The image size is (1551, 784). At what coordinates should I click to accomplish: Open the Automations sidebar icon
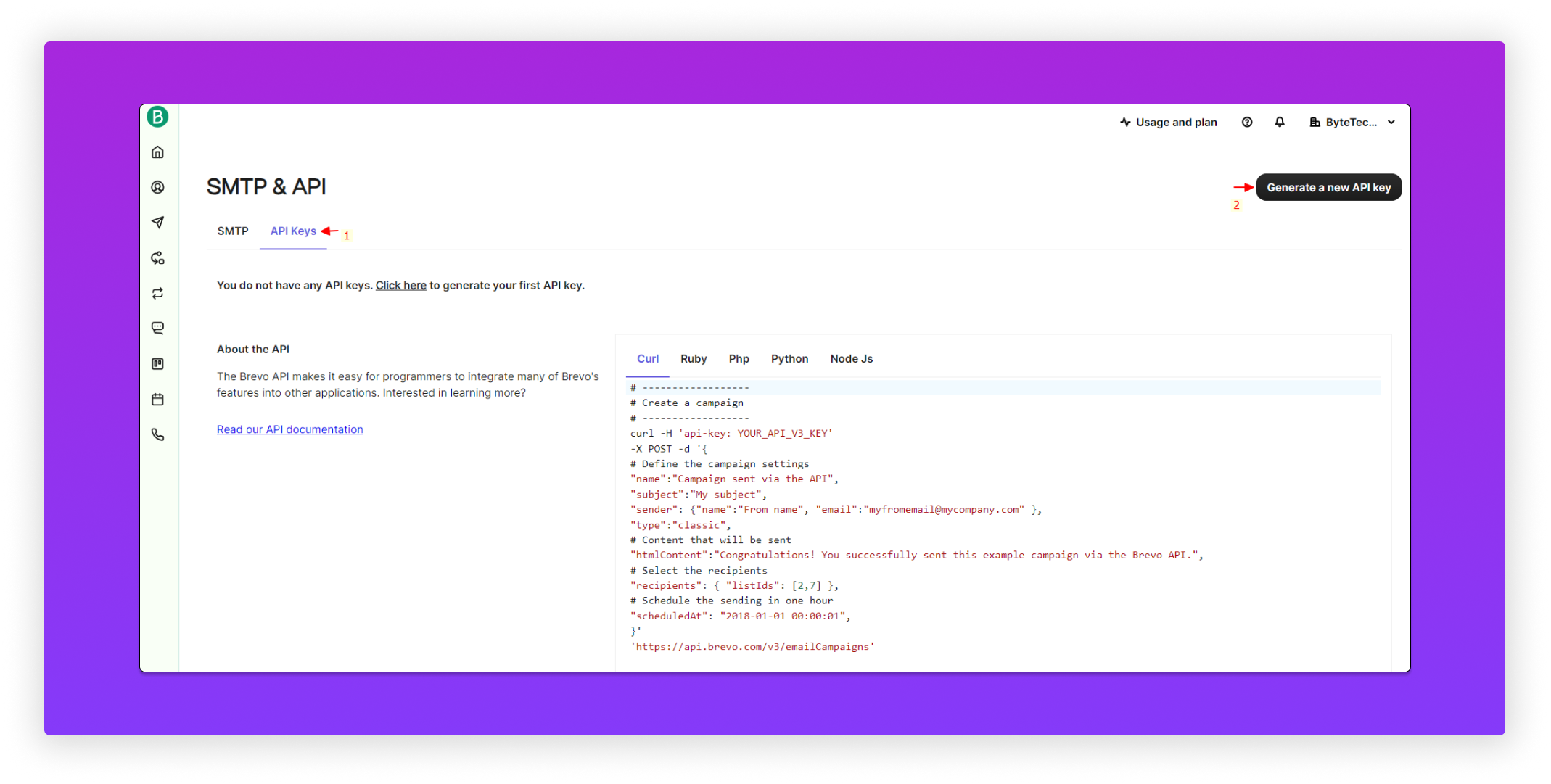tap(157, 258)
